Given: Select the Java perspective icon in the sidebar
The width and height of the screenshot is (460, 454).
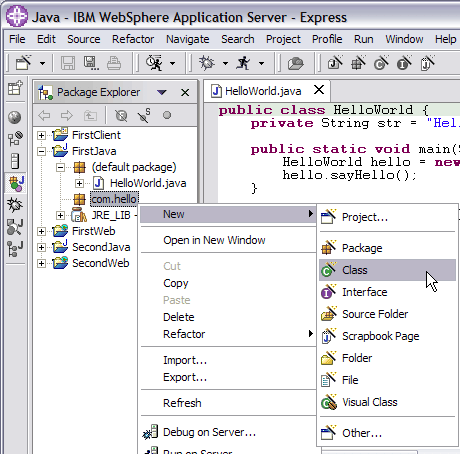Looking at the screenshot, I should pyautogui.click(x=16, y=183).
